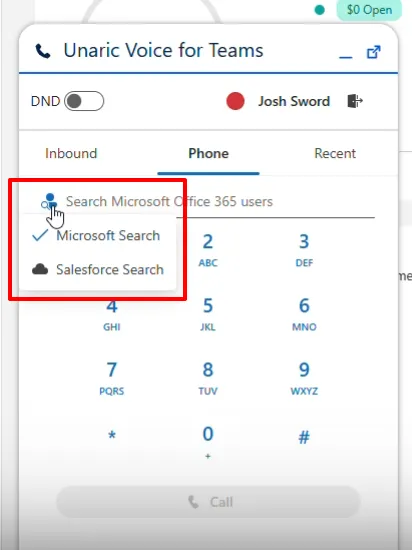This screenshot has height=550, width=412.
Task: Open the Recent tab
Action: [335, 153]
